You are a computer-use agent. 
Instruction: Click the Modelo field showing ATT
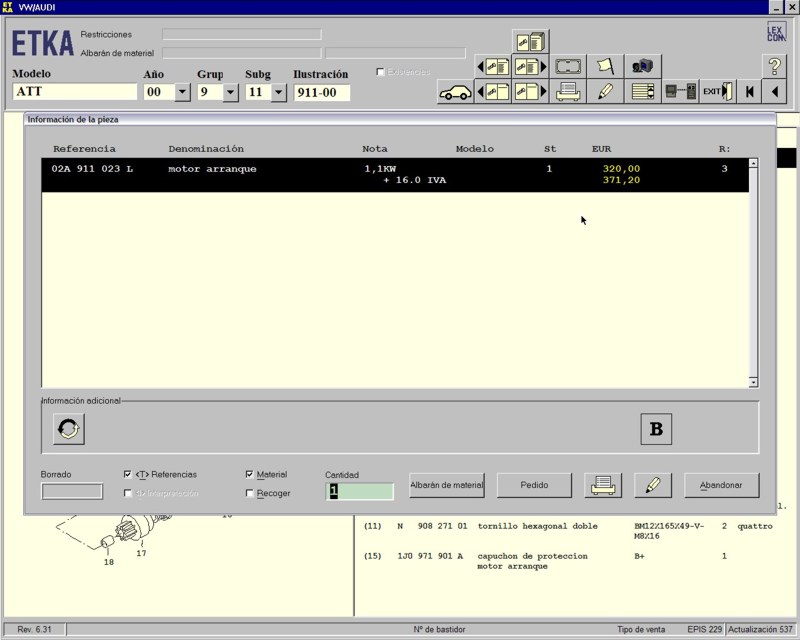click(x=74, y=92)
